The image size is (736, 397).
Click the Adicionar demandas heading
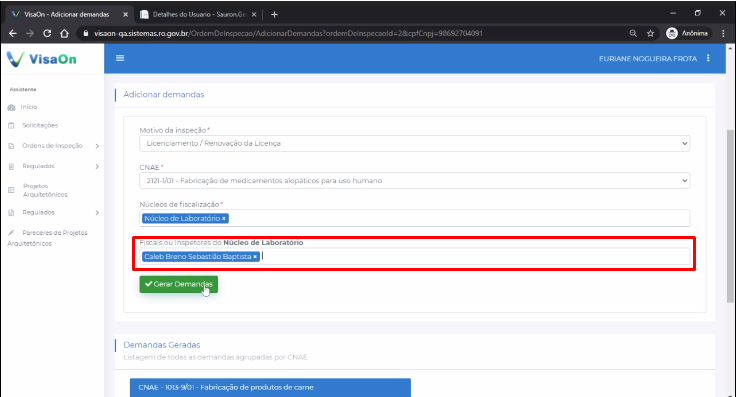(x=164, y=94)
